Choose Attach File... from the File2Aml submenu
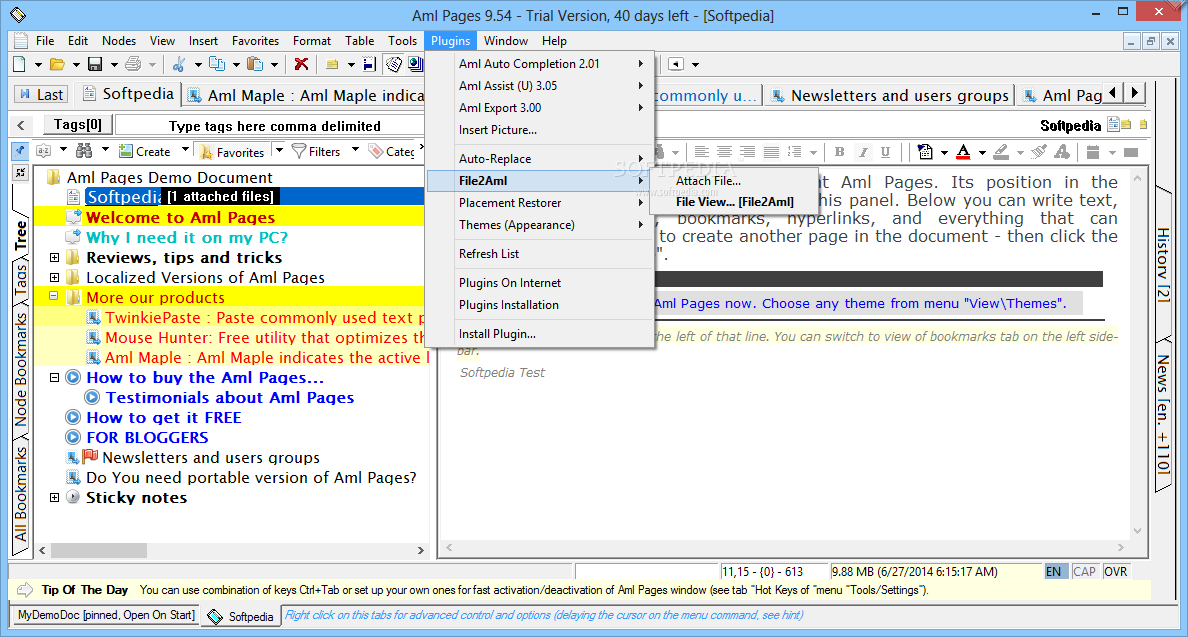 734,181
